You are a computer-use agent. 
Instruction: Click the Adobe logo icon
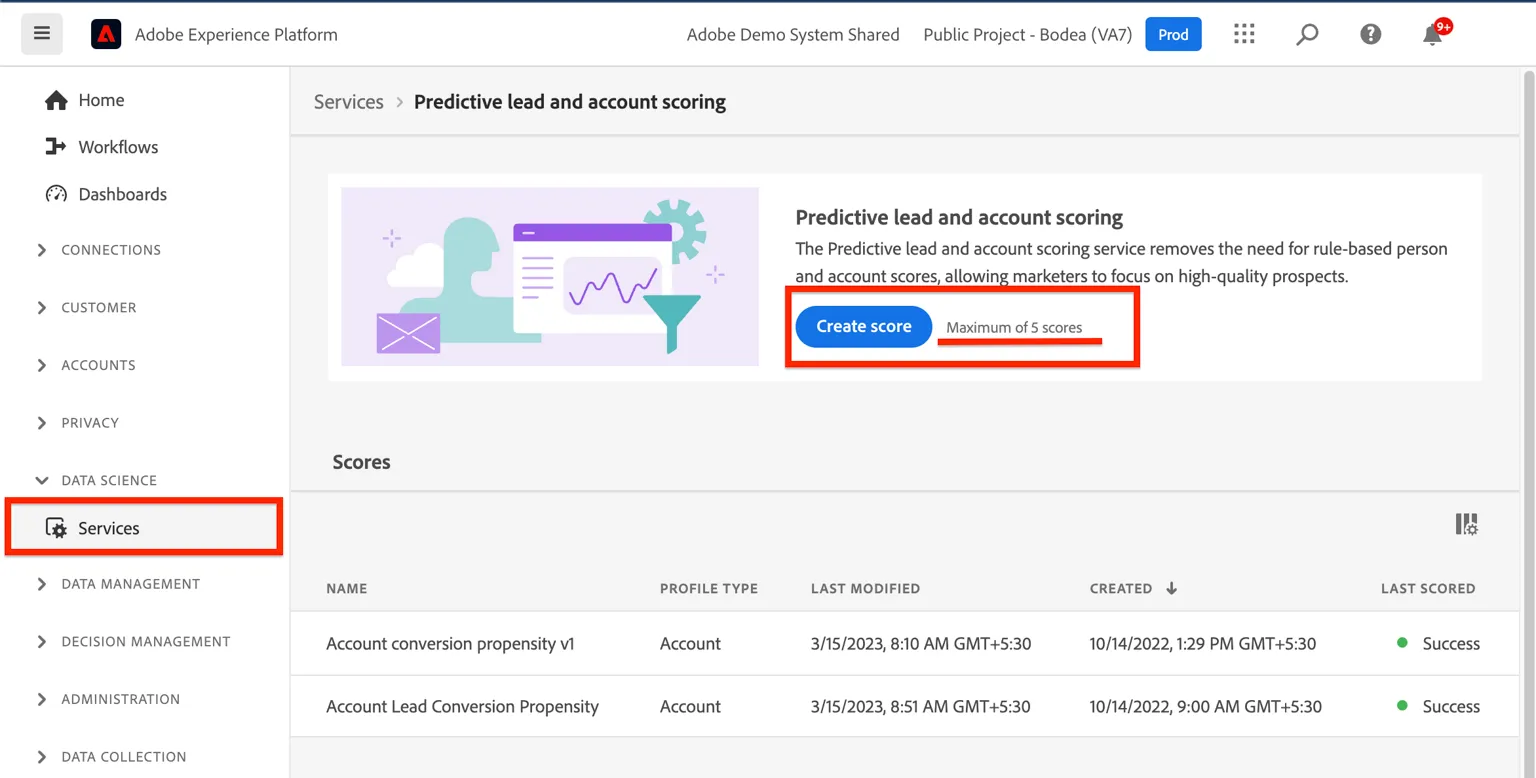click(x=106, y=35)
